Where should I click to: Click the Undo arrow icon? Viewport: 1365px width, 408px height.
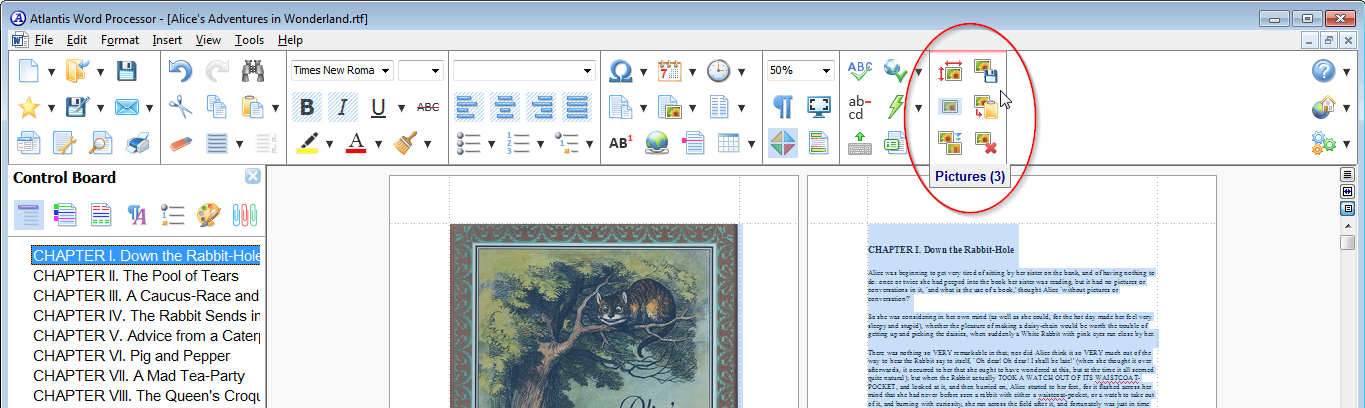(180, 71)
